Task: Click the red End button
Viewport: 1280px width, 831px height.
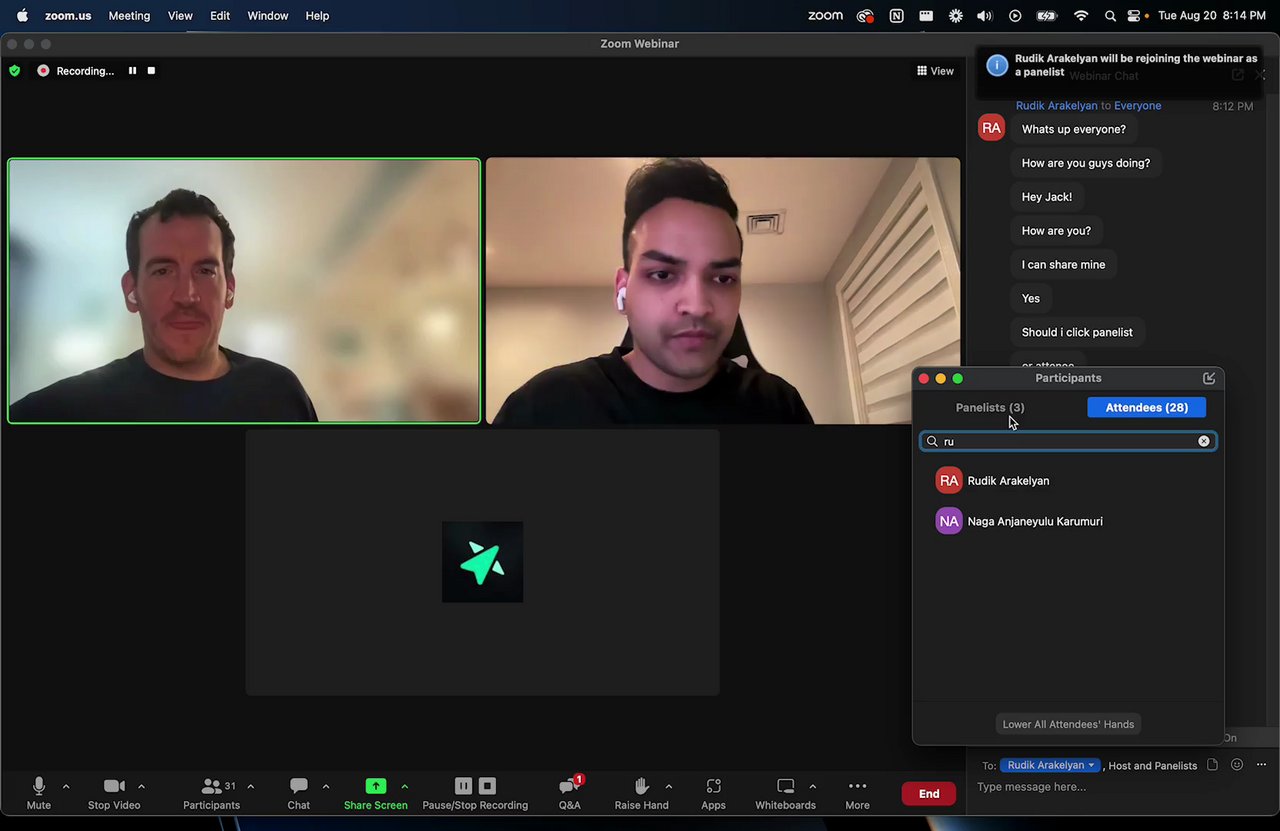Action: pos(929,793)
